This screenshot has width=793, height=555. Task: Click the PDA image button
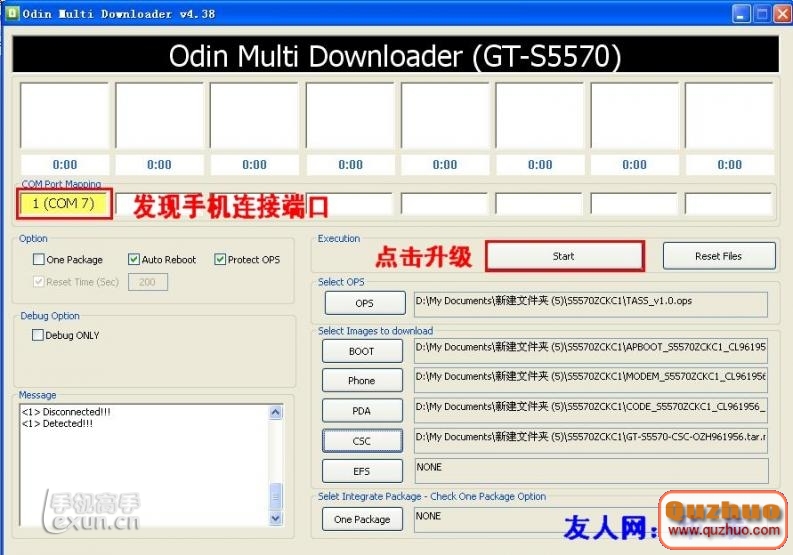pyautogui.click(x=362, y=411)
